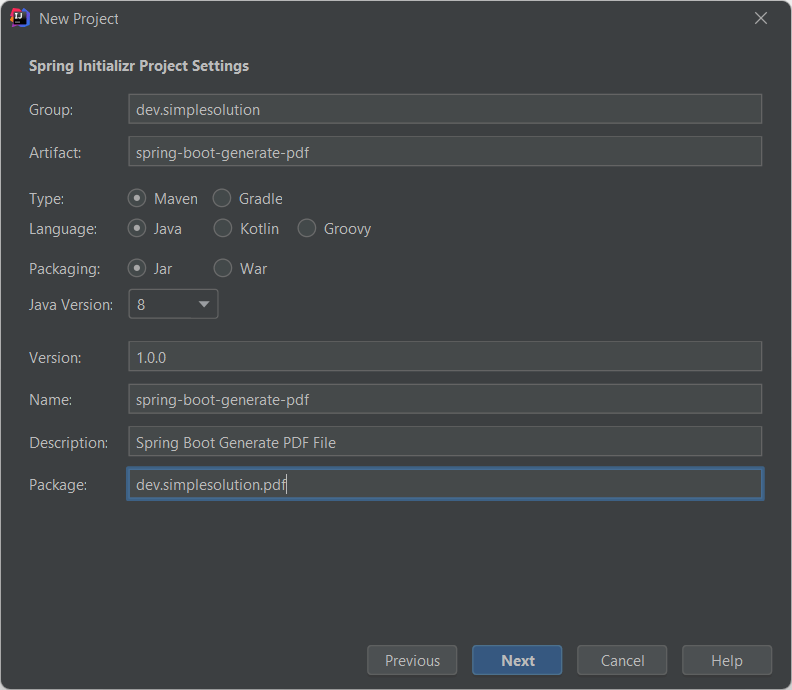792x690 pixels.
Task: Click the IntelliJ IDEA logo icon
Action: coord(20,18)
